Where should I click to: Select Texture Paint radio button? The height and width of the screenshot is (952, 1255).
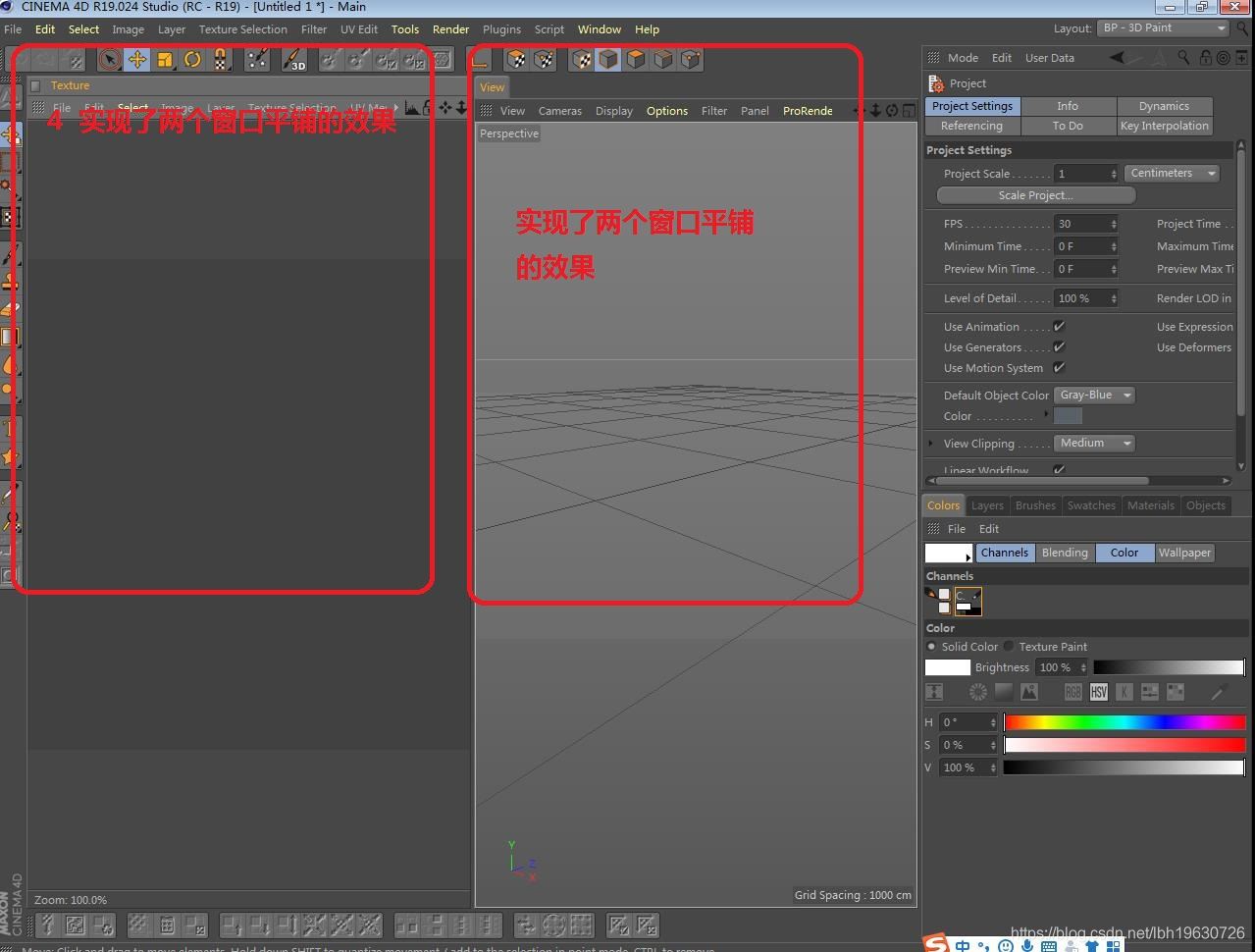coord(1009,647)
